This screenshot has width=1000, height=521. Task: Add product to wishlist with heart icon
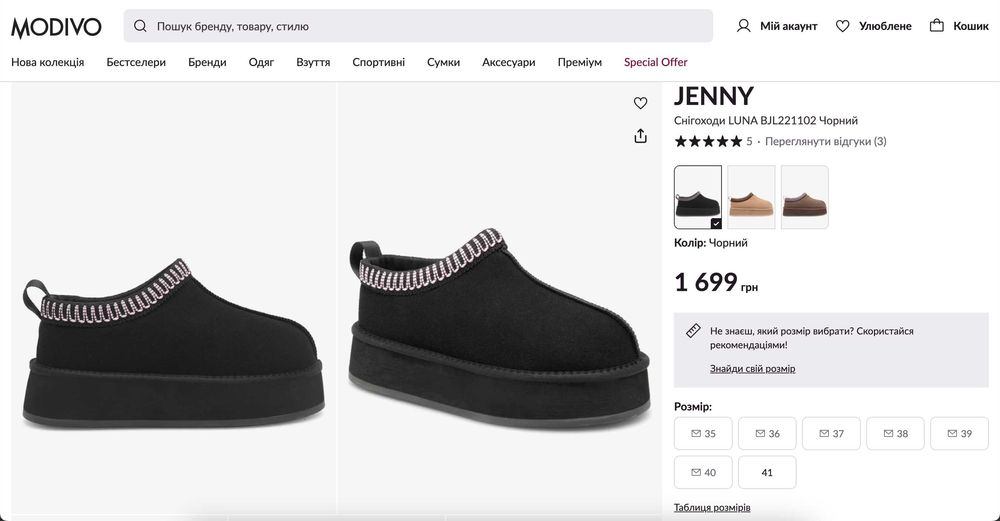pos(641,103)
